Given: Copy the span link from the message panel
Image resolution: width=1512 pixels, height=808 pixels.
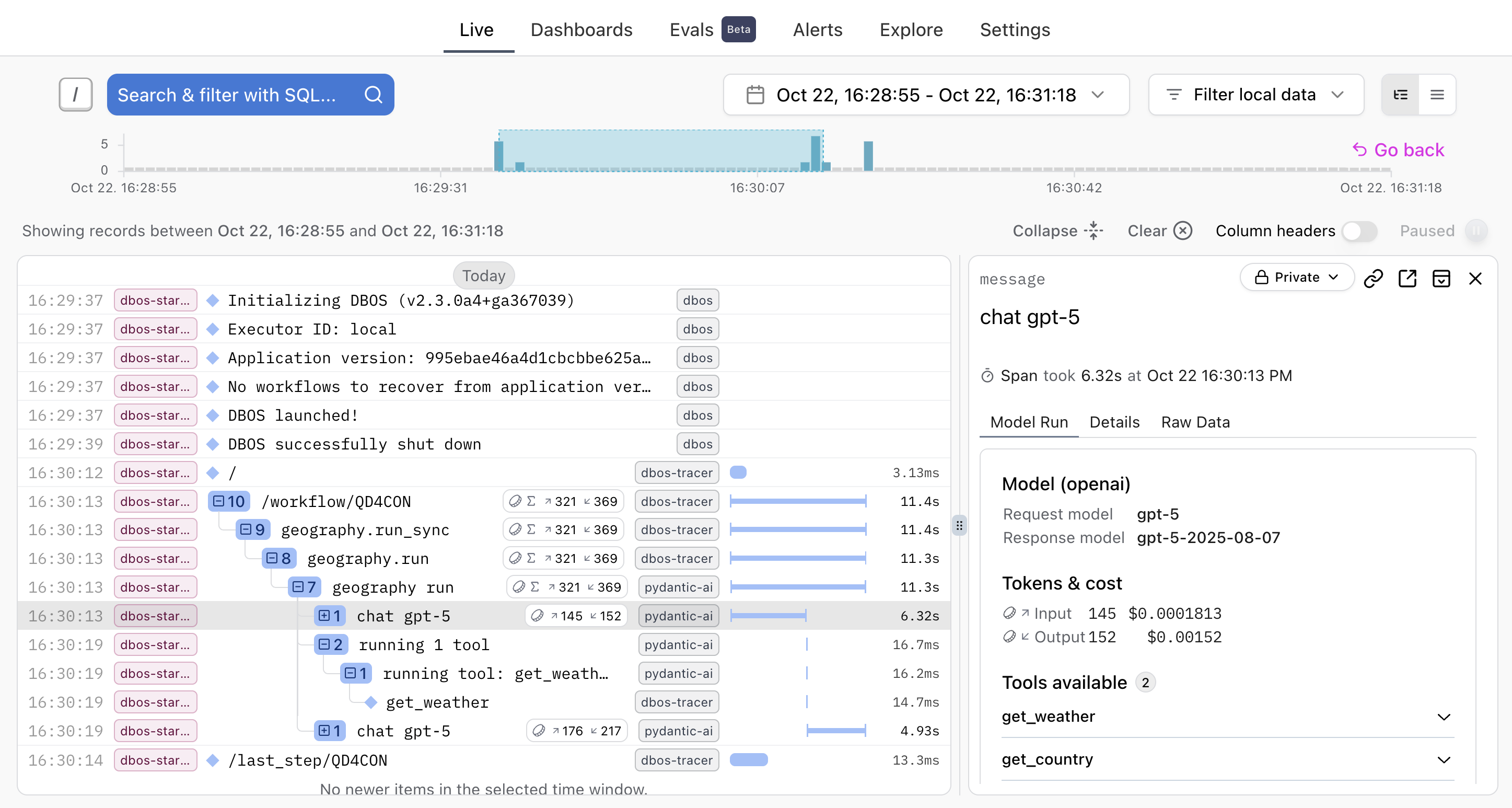Looking at the screenshot, I should (x=1374, y=279).
